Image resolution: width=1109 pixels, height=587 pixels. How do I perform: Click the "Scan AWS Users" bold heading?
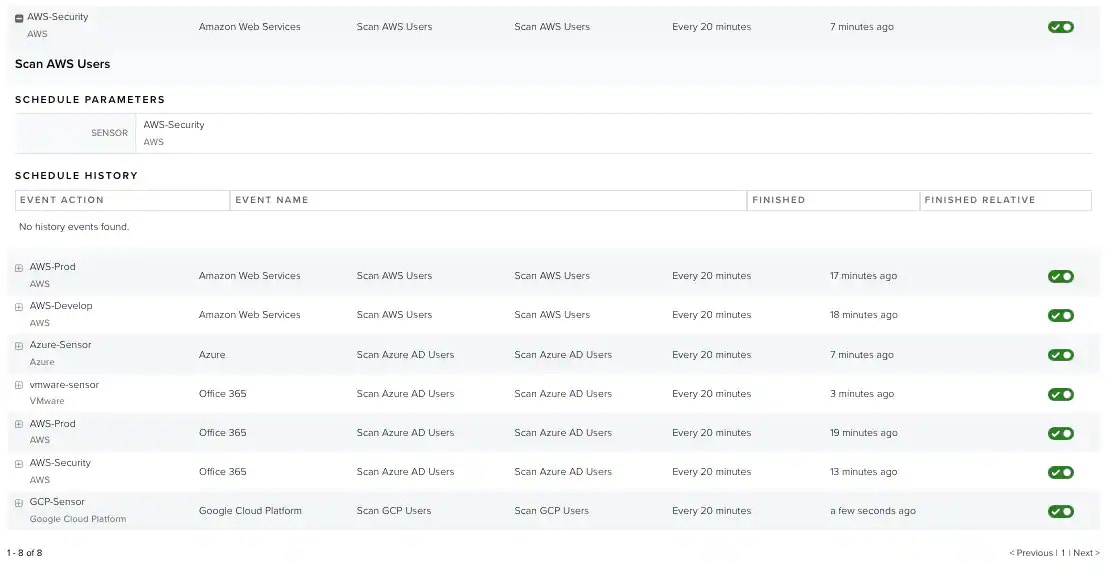coord(62,64)
